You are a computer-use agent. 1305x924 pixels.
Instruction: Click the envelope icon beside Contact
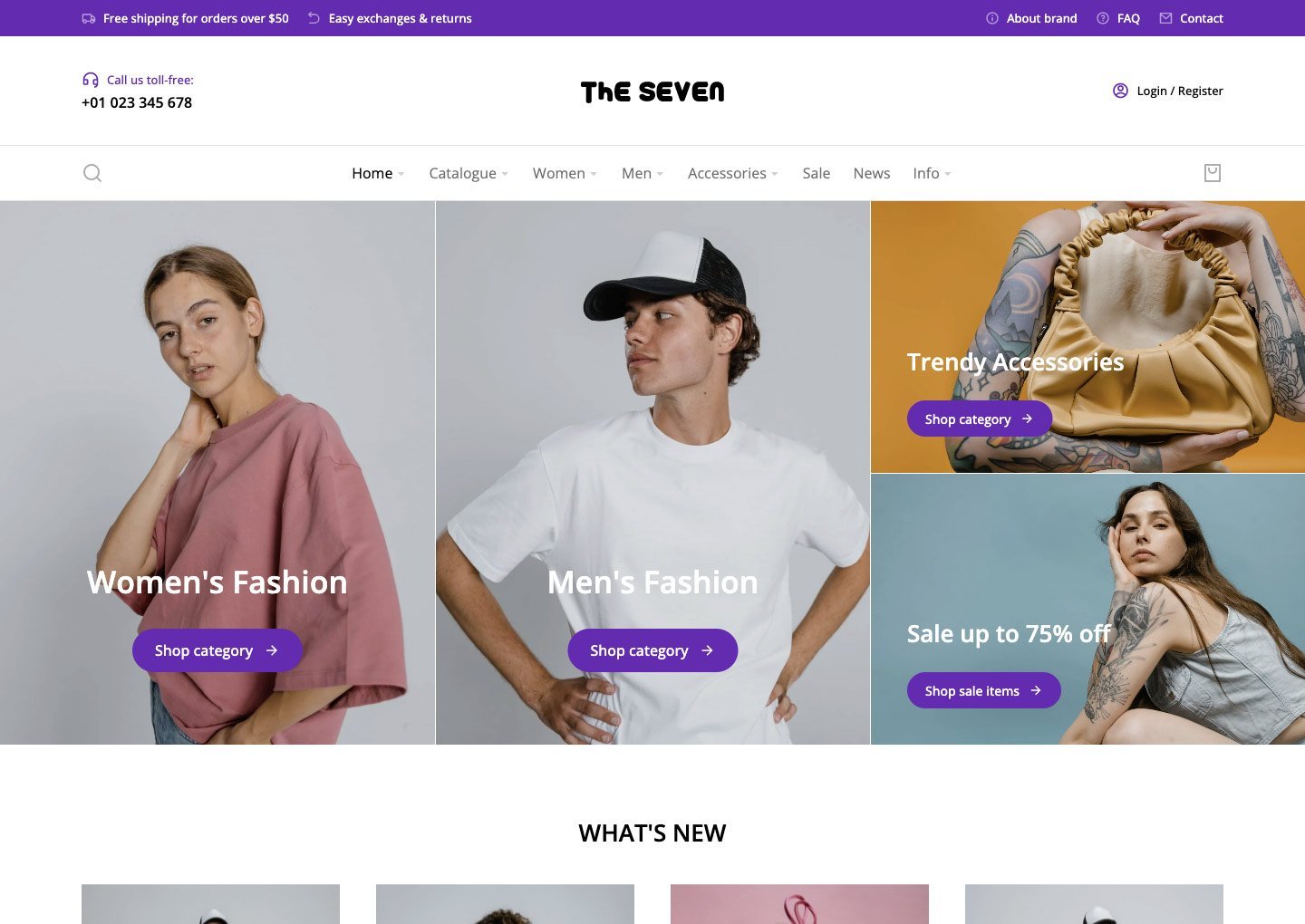[x=1165, y=18]
